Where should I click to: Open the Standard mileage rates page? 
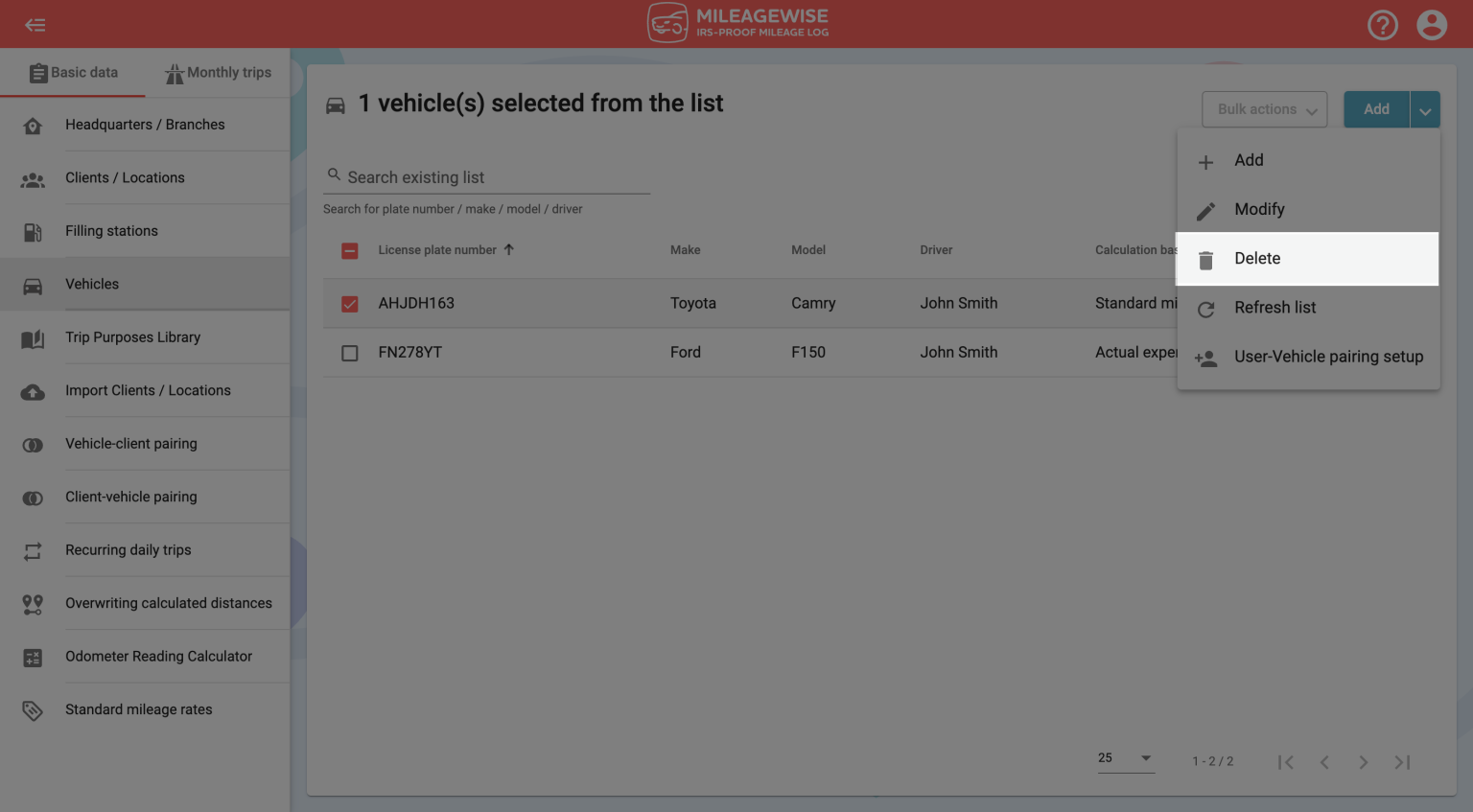138,709
